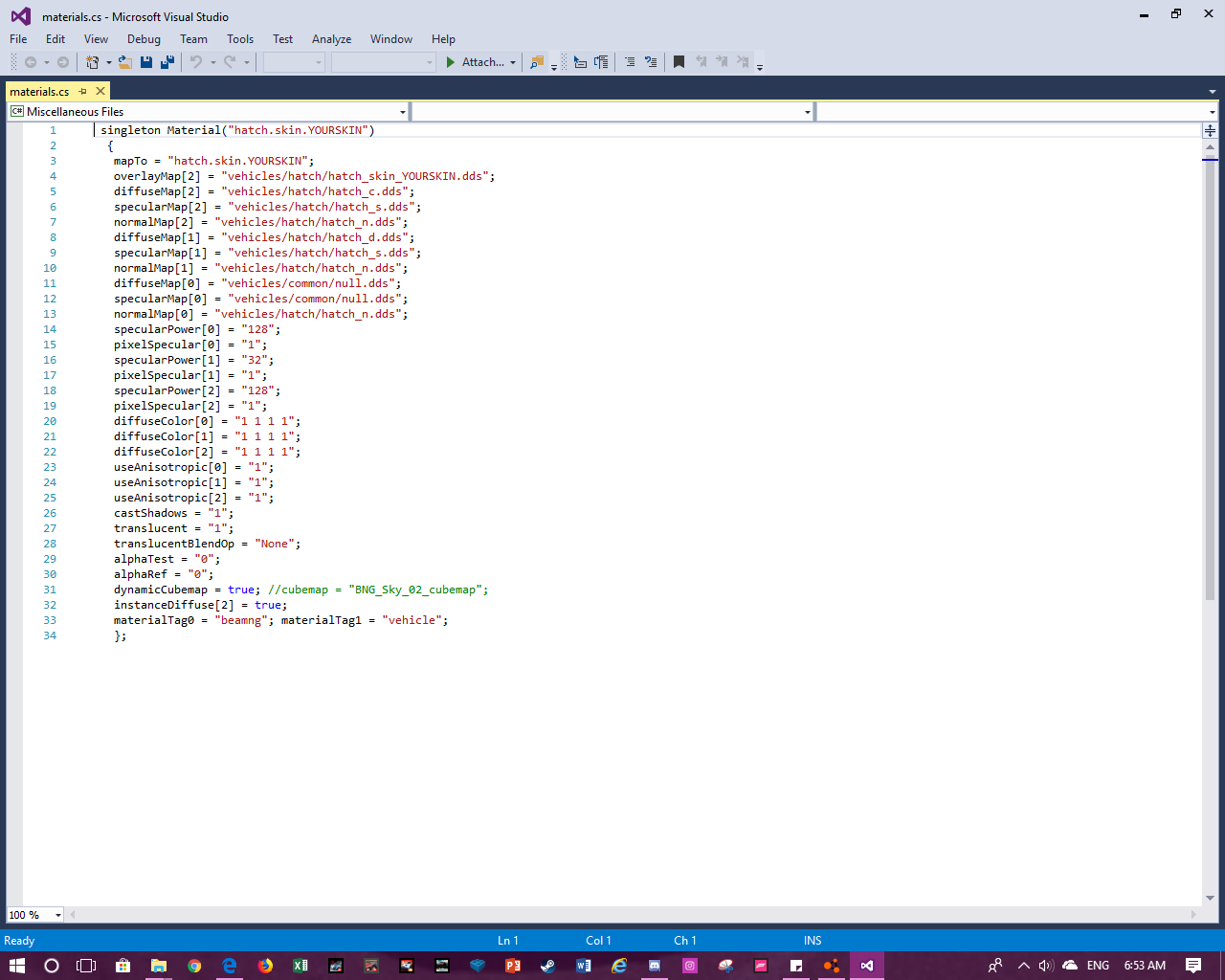Close the materials.cs tab
Screen dimensions: 1225x980
click(x=100, y=92)
